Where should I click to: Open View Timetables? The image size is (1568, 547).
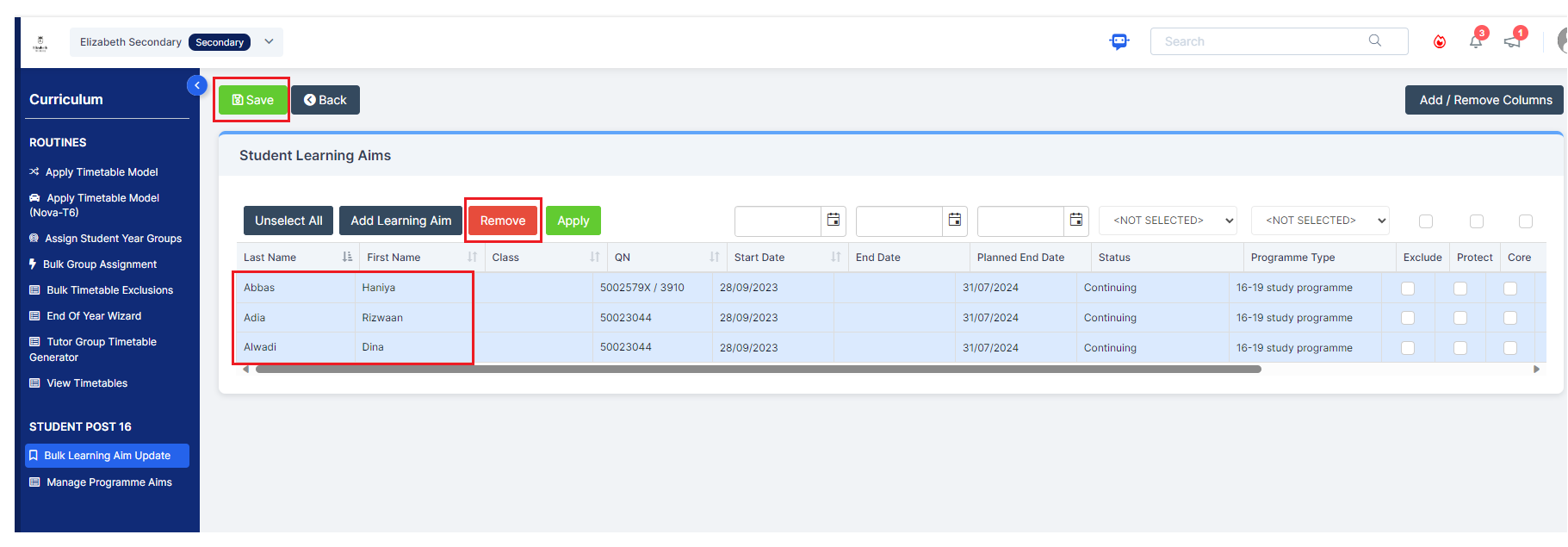point(78,383)
